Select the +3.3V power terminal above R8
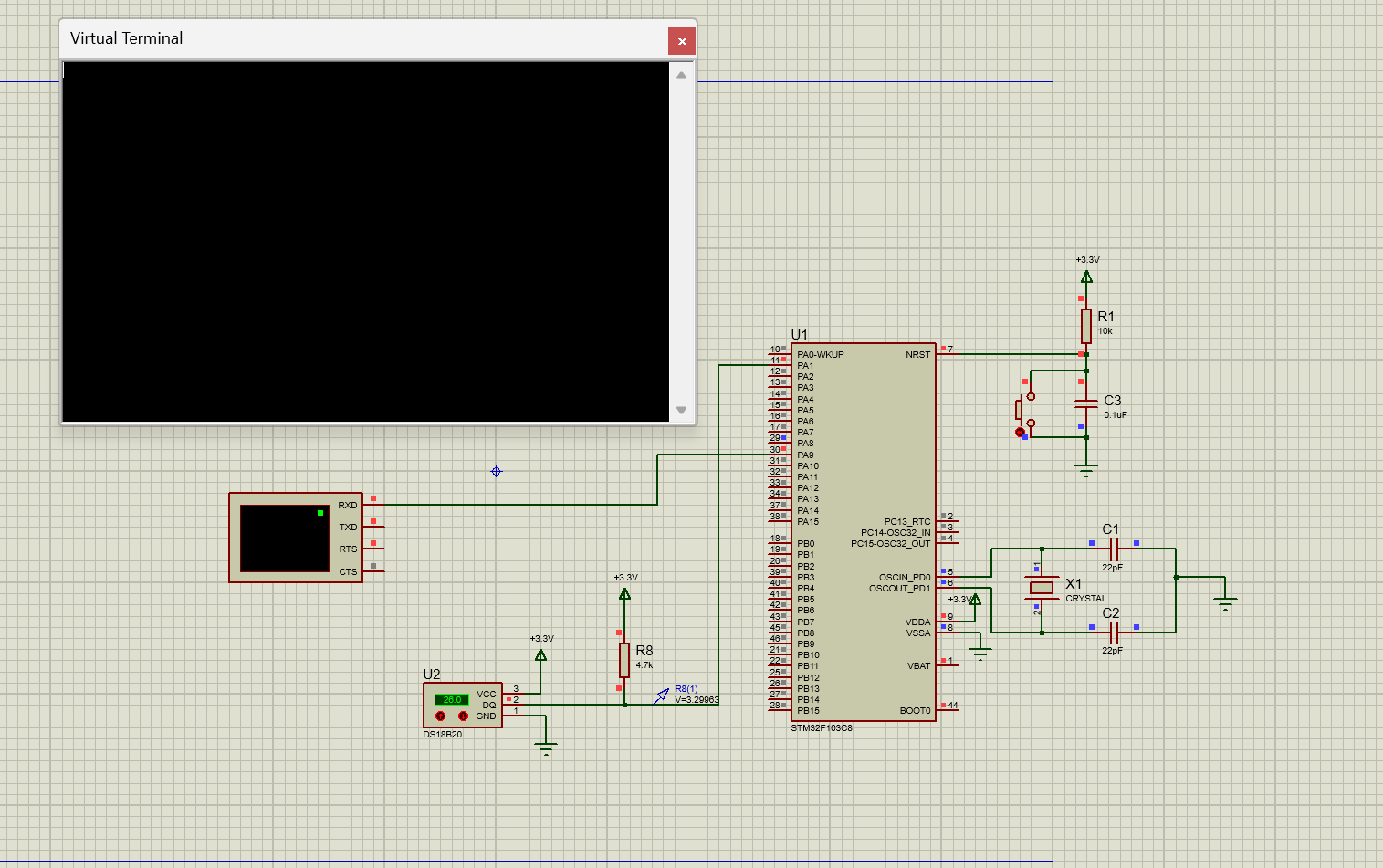1383x868 pixels. point(624,594)
